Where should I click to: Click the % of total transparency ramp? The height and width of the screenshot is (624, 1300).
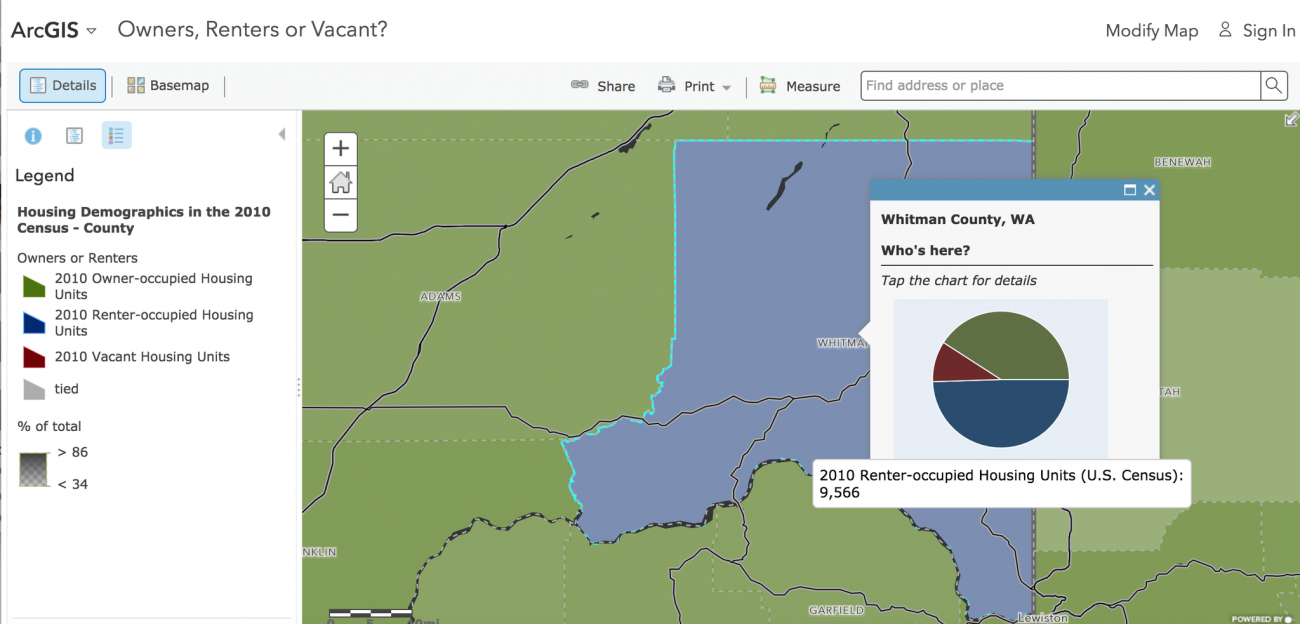pos(33,469)
